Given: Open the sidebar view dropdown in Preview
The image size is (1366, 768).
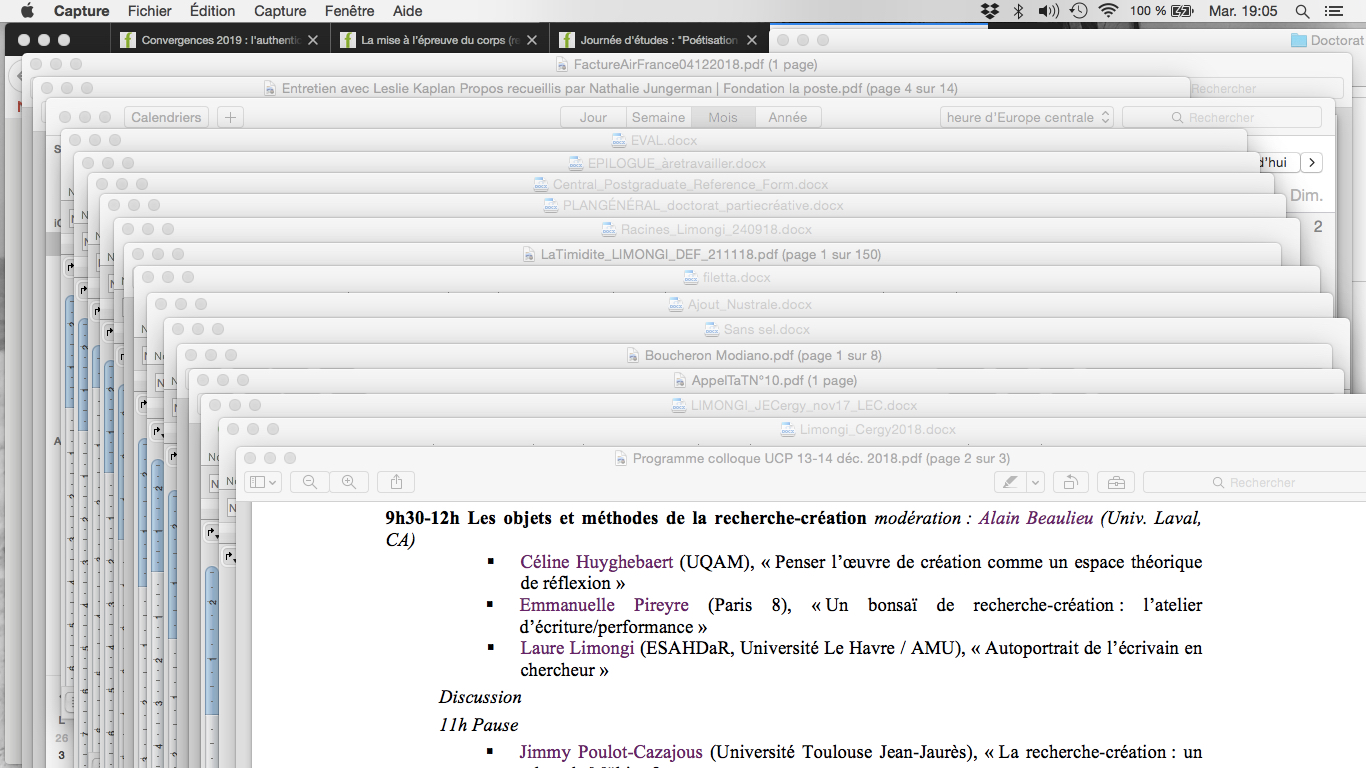Looking at the screenshot, I should click(264, 482).
